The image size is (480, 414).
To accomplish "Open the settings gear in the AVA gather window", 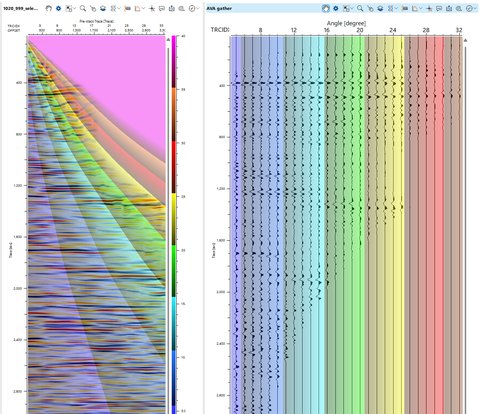I will pyautogui.click(x=336, y=8).
